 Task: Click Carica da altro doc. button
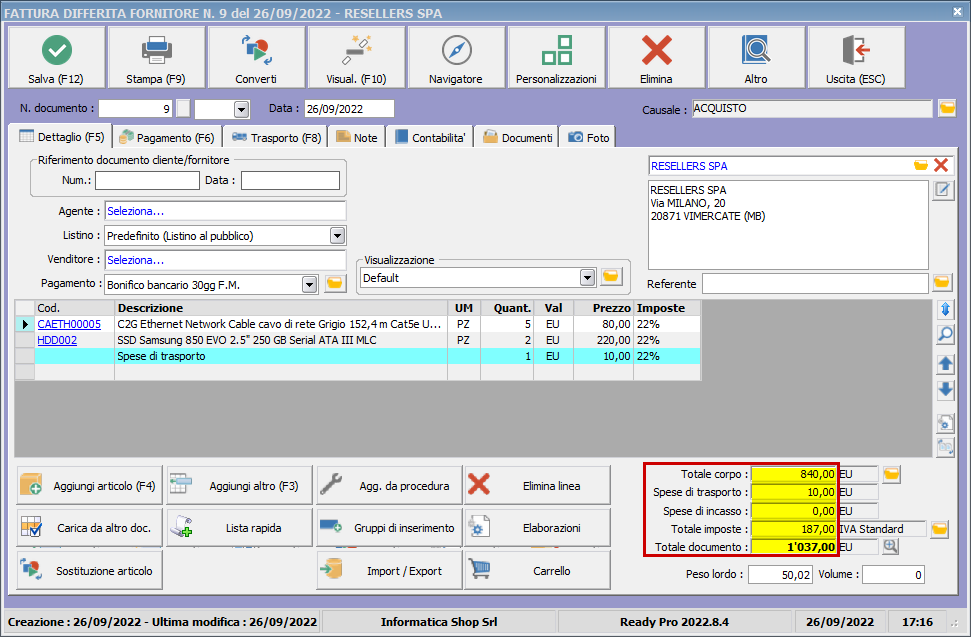(x=90, y=527)
